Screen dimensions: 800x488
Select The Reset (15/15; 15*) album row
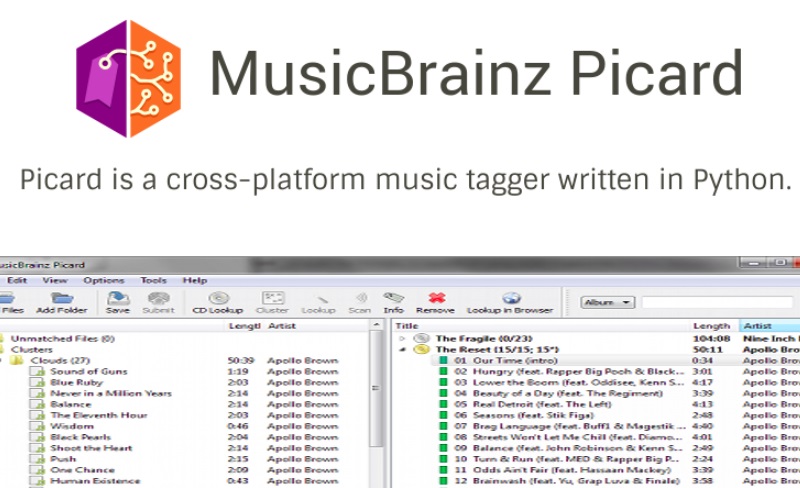coord(497,350)
